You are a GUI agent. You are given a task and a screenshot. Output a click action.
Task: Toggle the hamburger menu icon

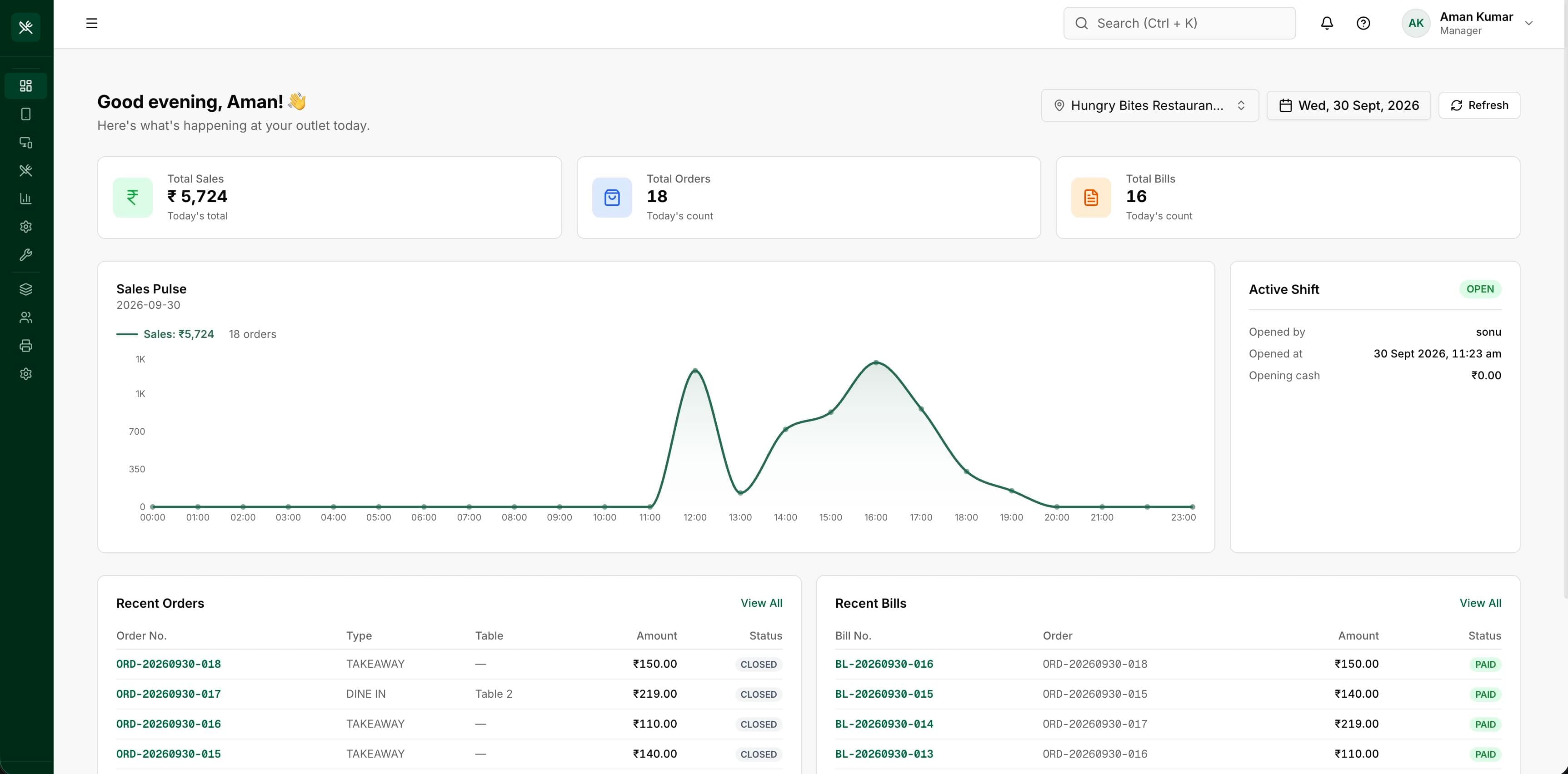pyautogui.click(x=92, y=23)
